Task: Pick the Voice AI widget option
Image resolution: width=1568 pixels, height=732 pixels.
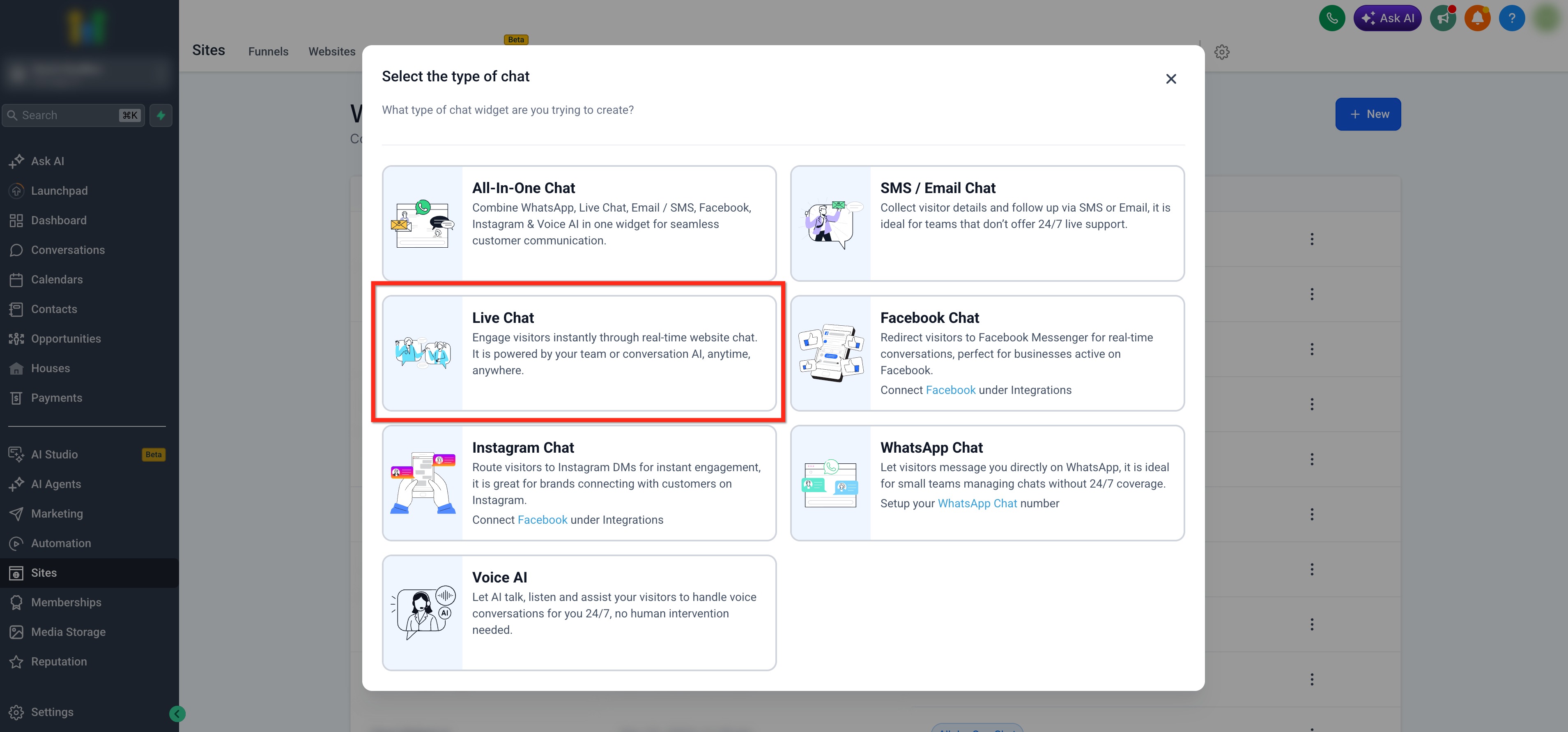Action: pos(578,612)
